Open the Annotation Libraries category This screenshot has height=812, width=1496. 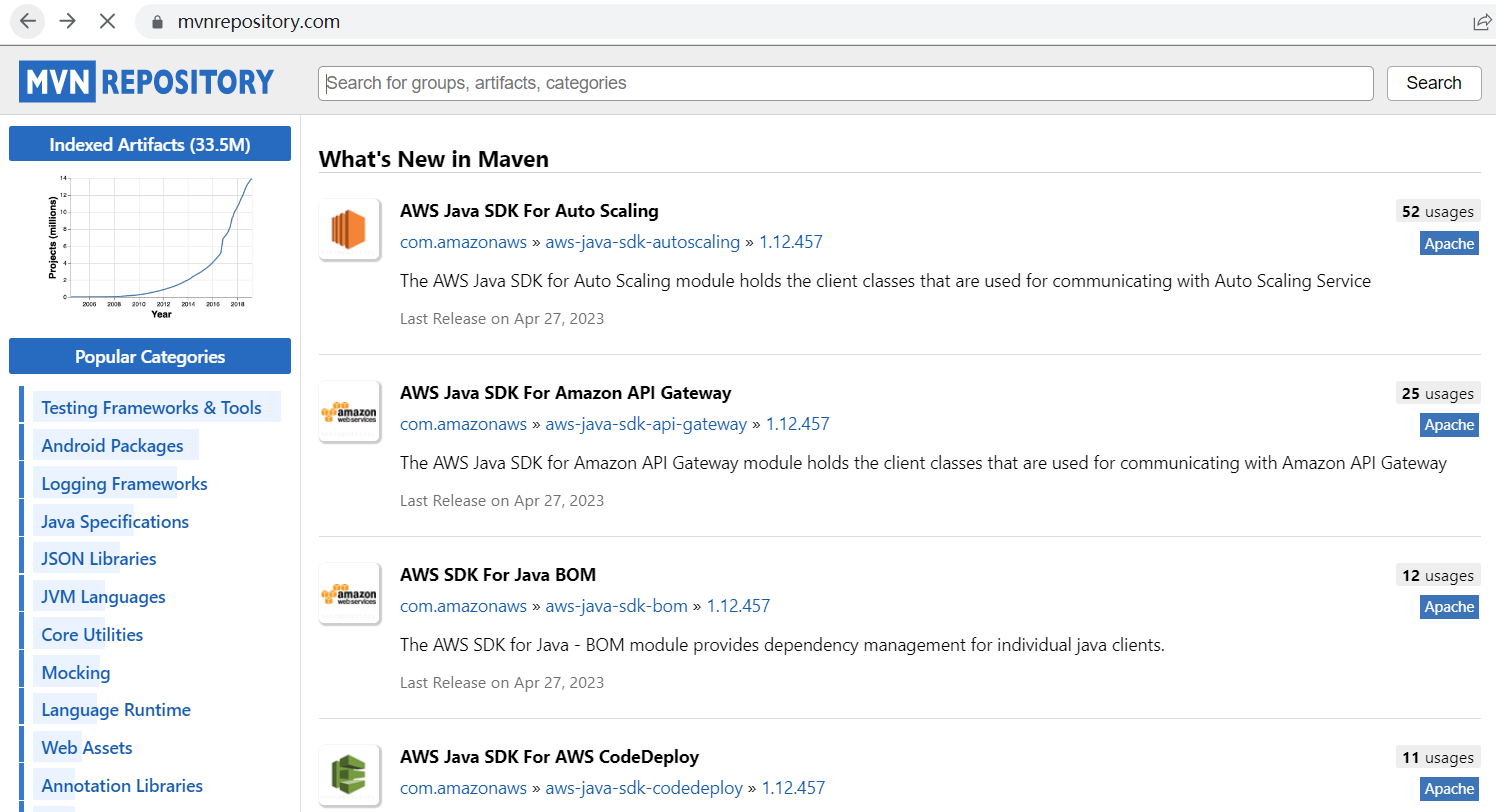point(122,785)
